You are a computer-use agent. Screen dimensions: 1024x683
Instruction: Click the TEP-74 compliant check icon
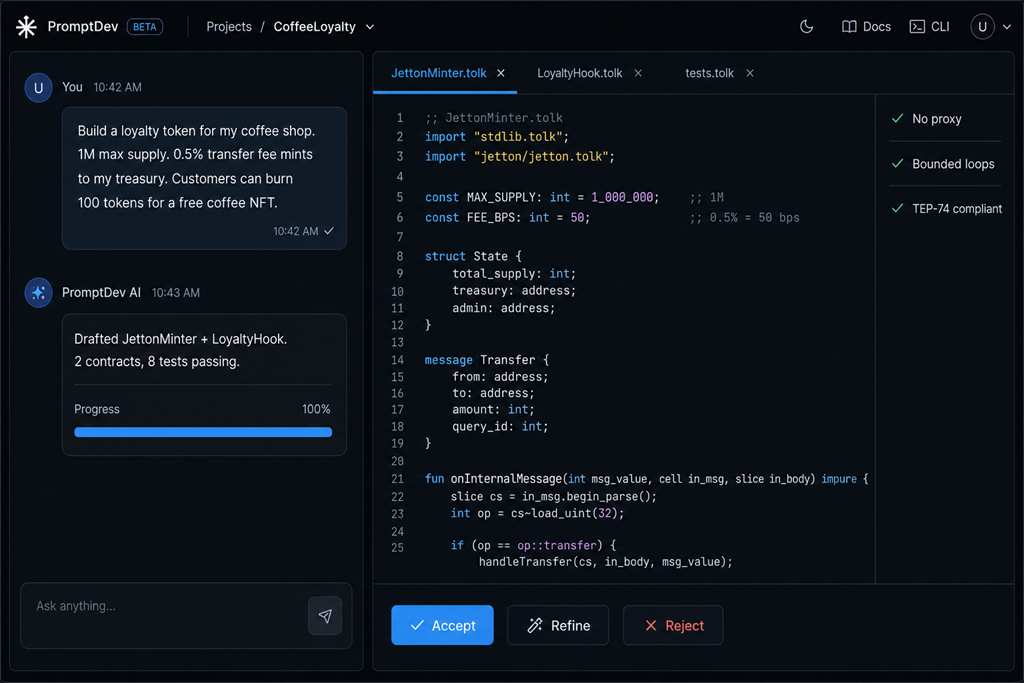click(x=898, y=208)
